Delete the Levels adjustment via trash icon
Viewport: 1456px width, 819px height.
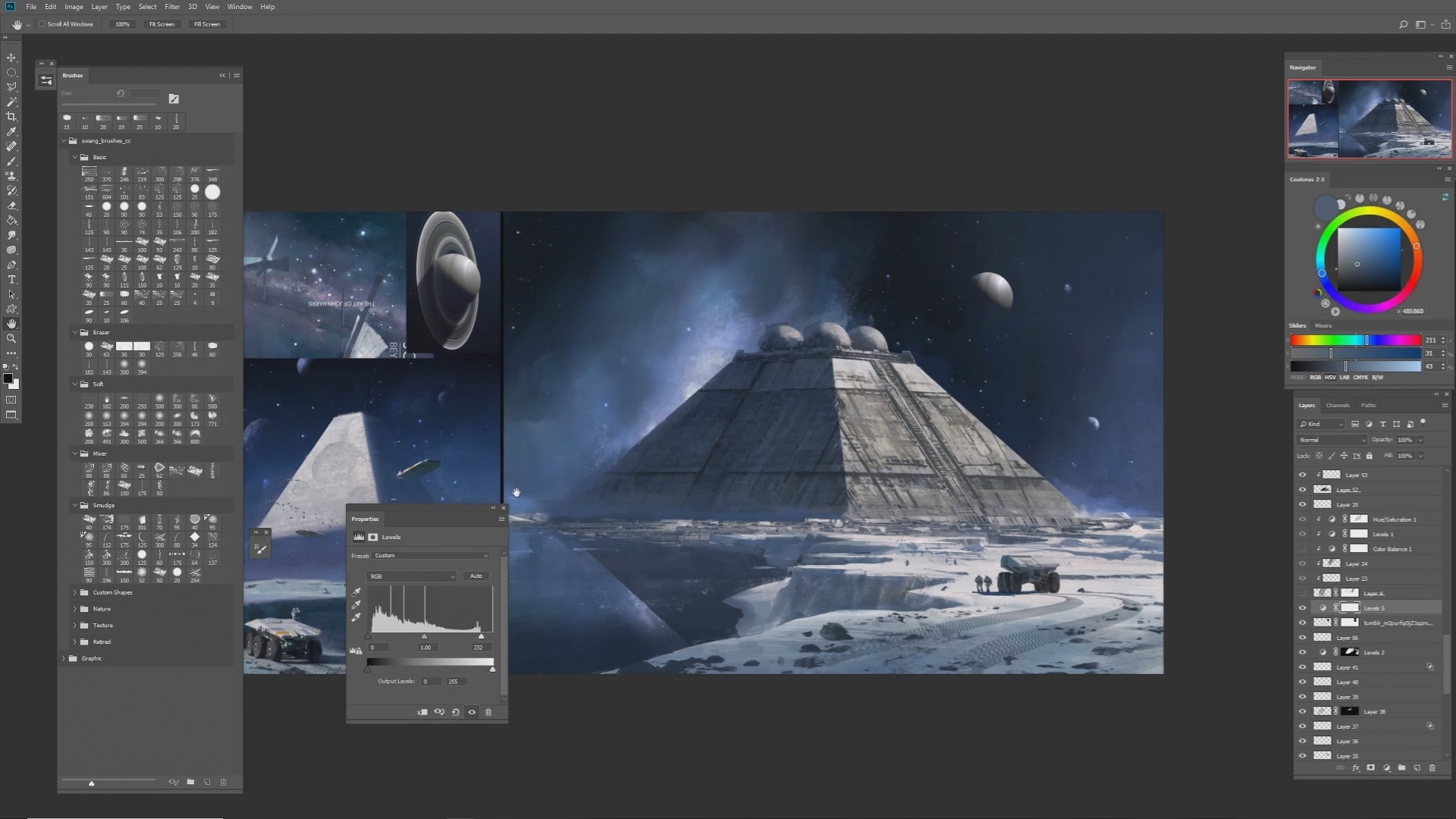point(488,712)
